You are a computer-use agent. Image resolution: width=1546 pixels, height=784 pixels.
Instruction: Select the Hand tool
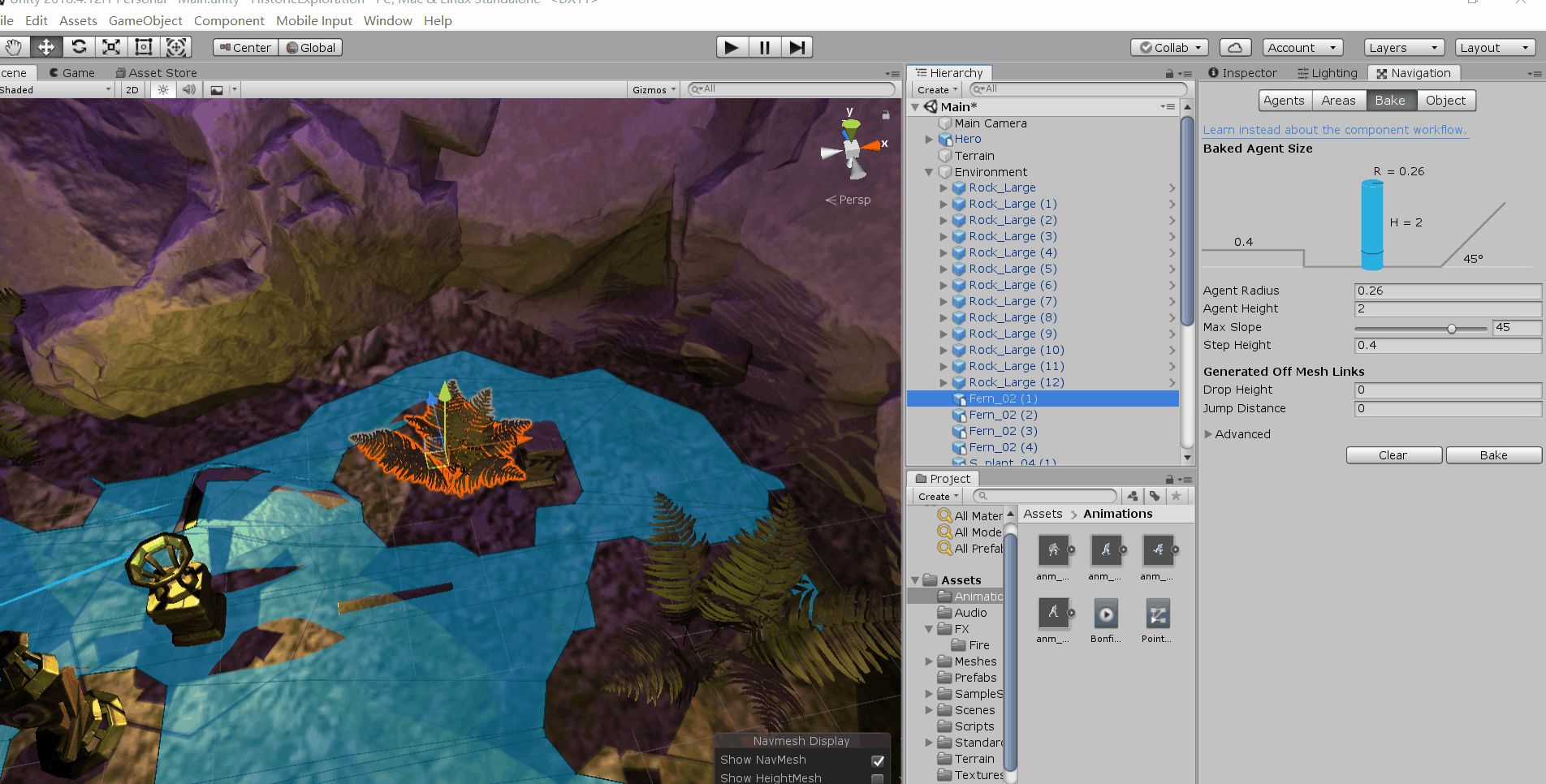(x=14, y=47)
